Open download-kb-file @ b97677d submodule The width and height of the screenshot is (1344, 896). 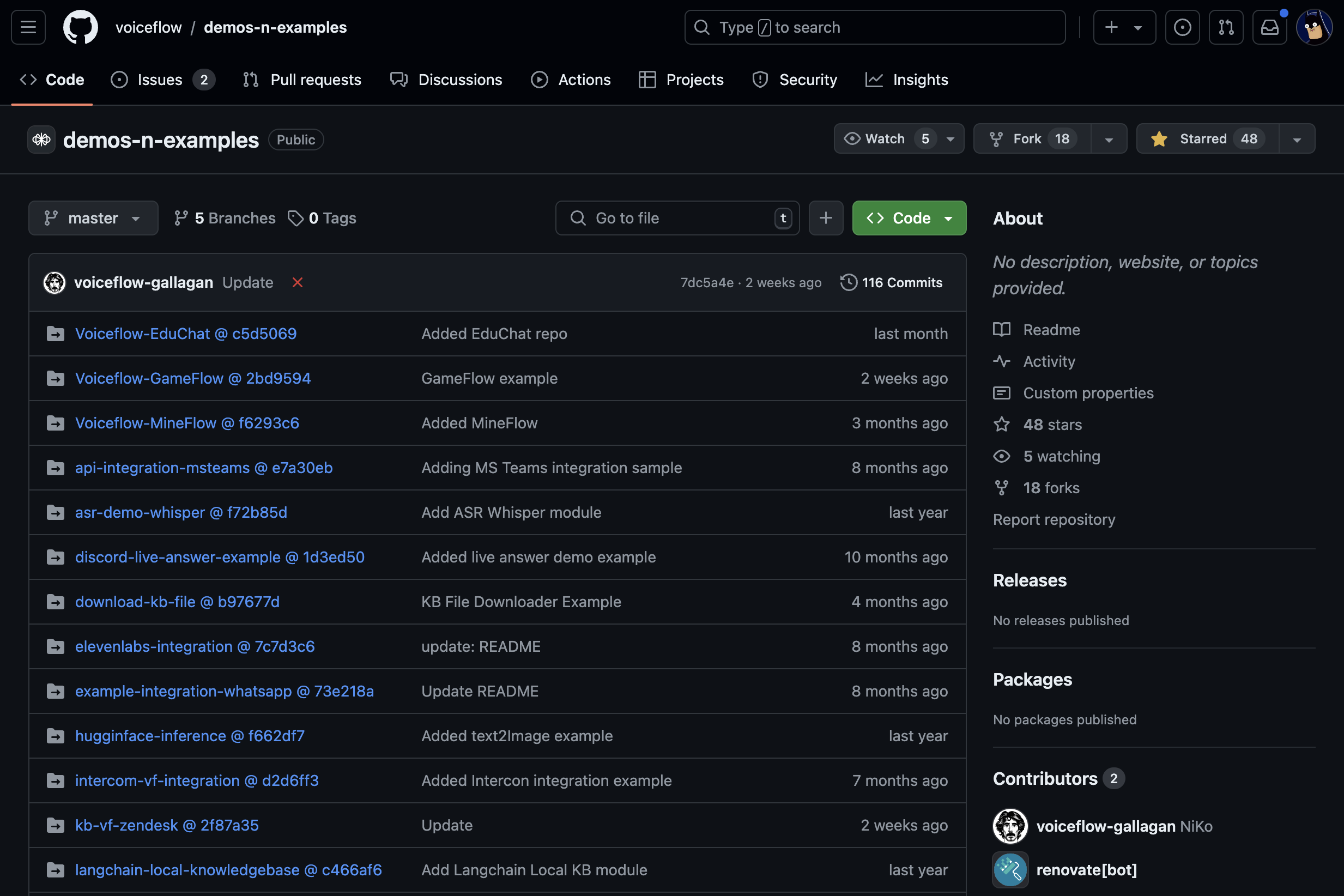[177, 602]
